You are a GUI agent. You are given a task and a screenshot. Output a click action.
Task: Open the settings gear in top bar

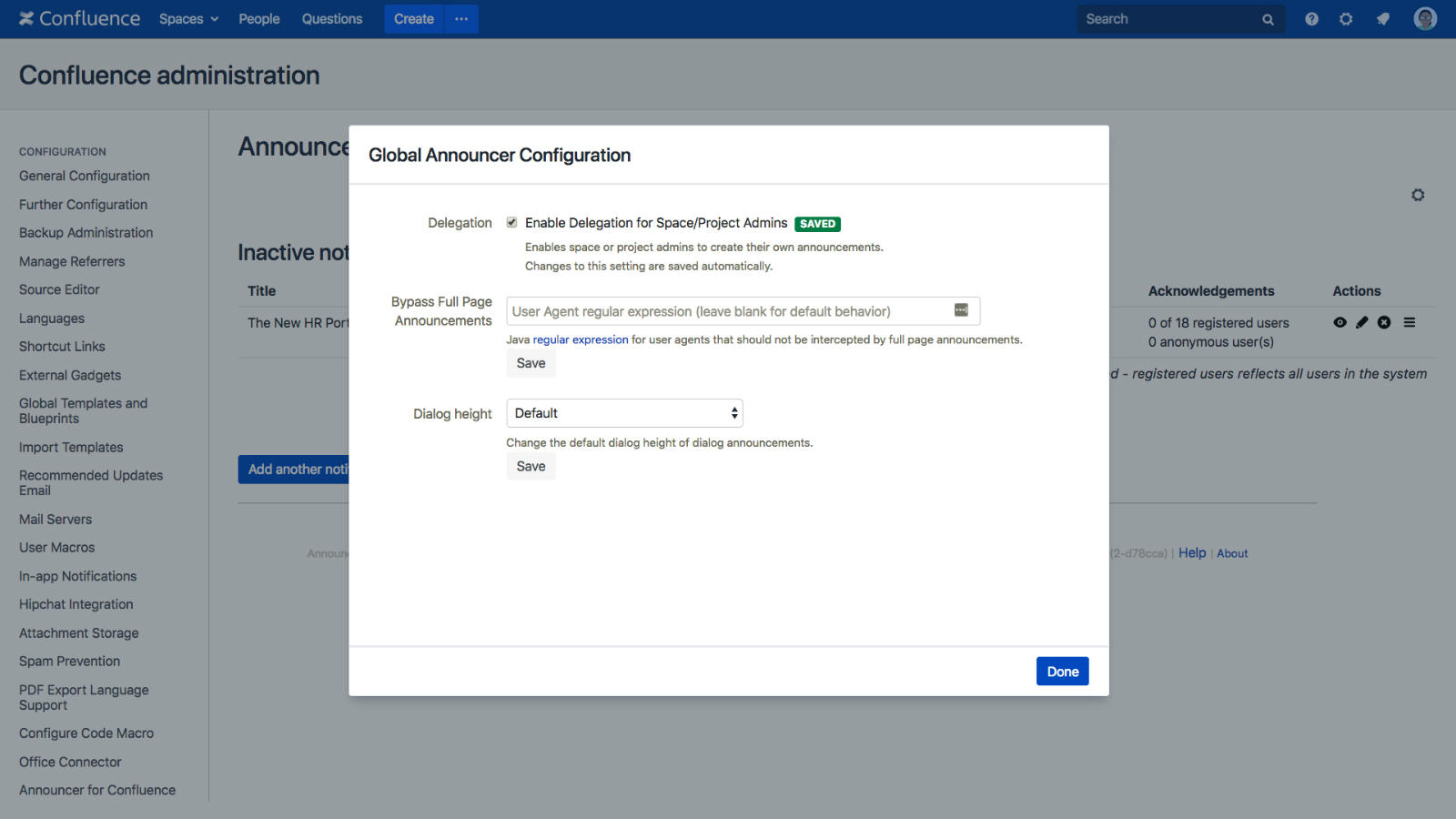point(1346,19)
